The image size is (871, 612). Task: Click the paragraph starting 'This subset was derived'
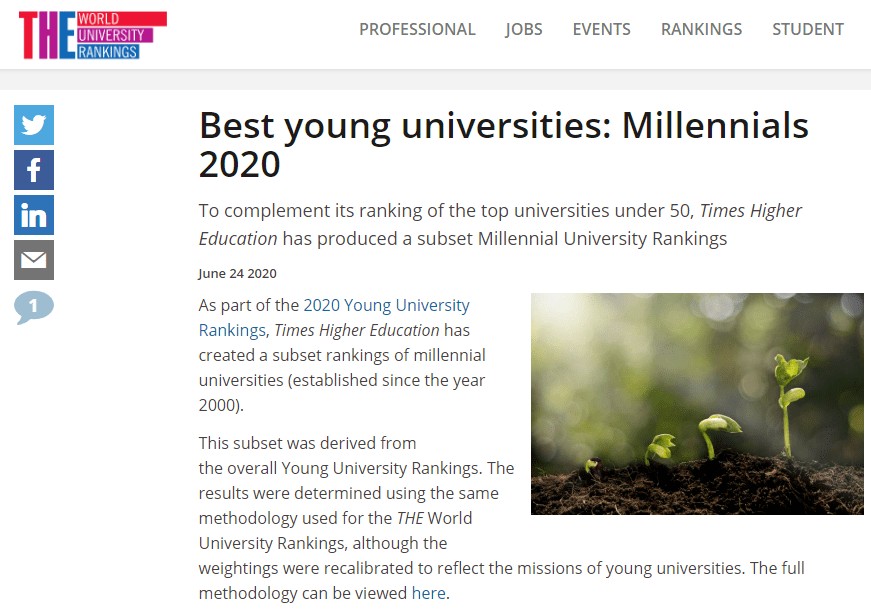502,518
